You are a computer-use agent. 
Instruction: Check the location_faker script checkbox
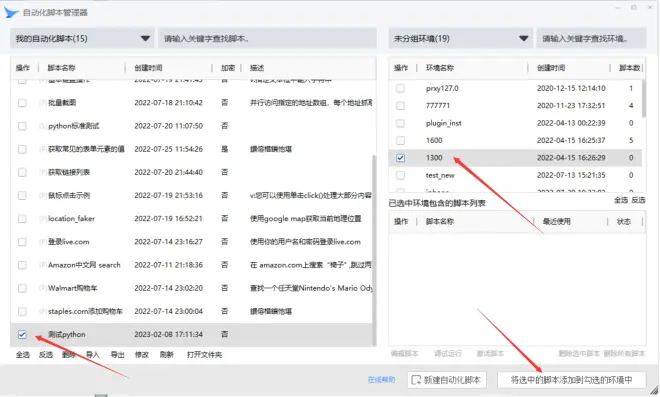22,218
